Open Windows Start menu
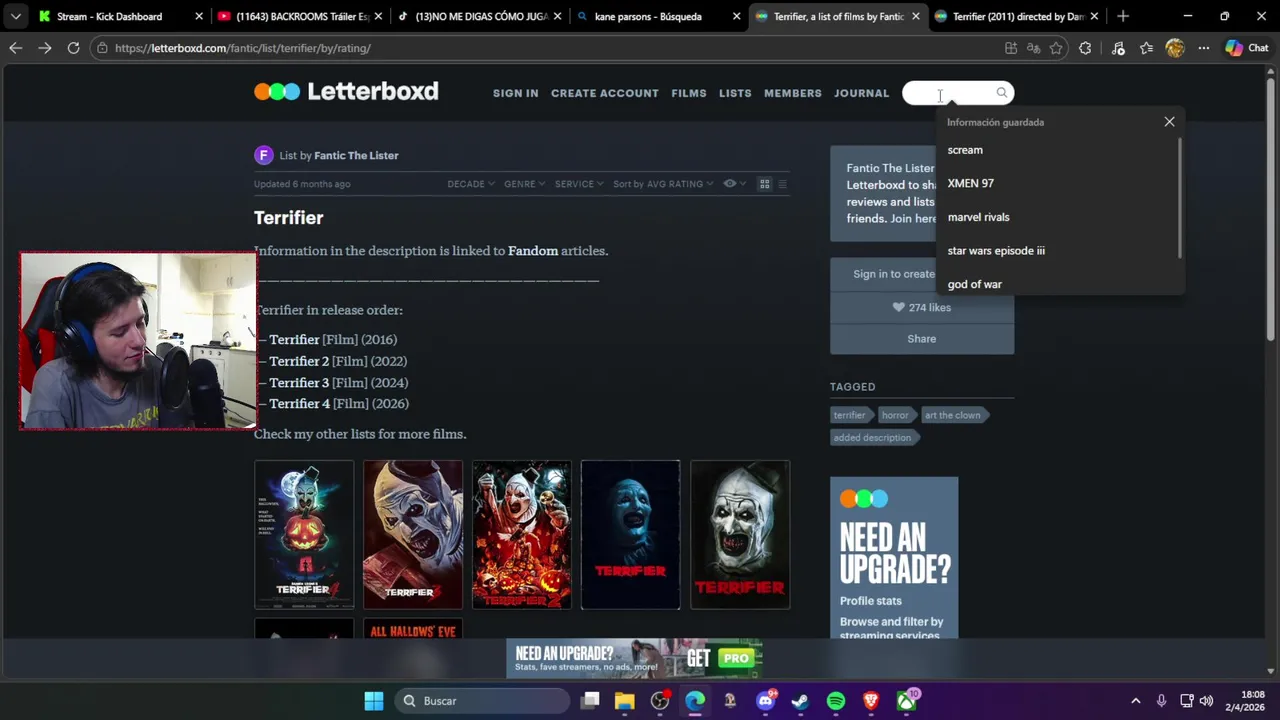Screen dimensions: 1280x720 point(374,701)
